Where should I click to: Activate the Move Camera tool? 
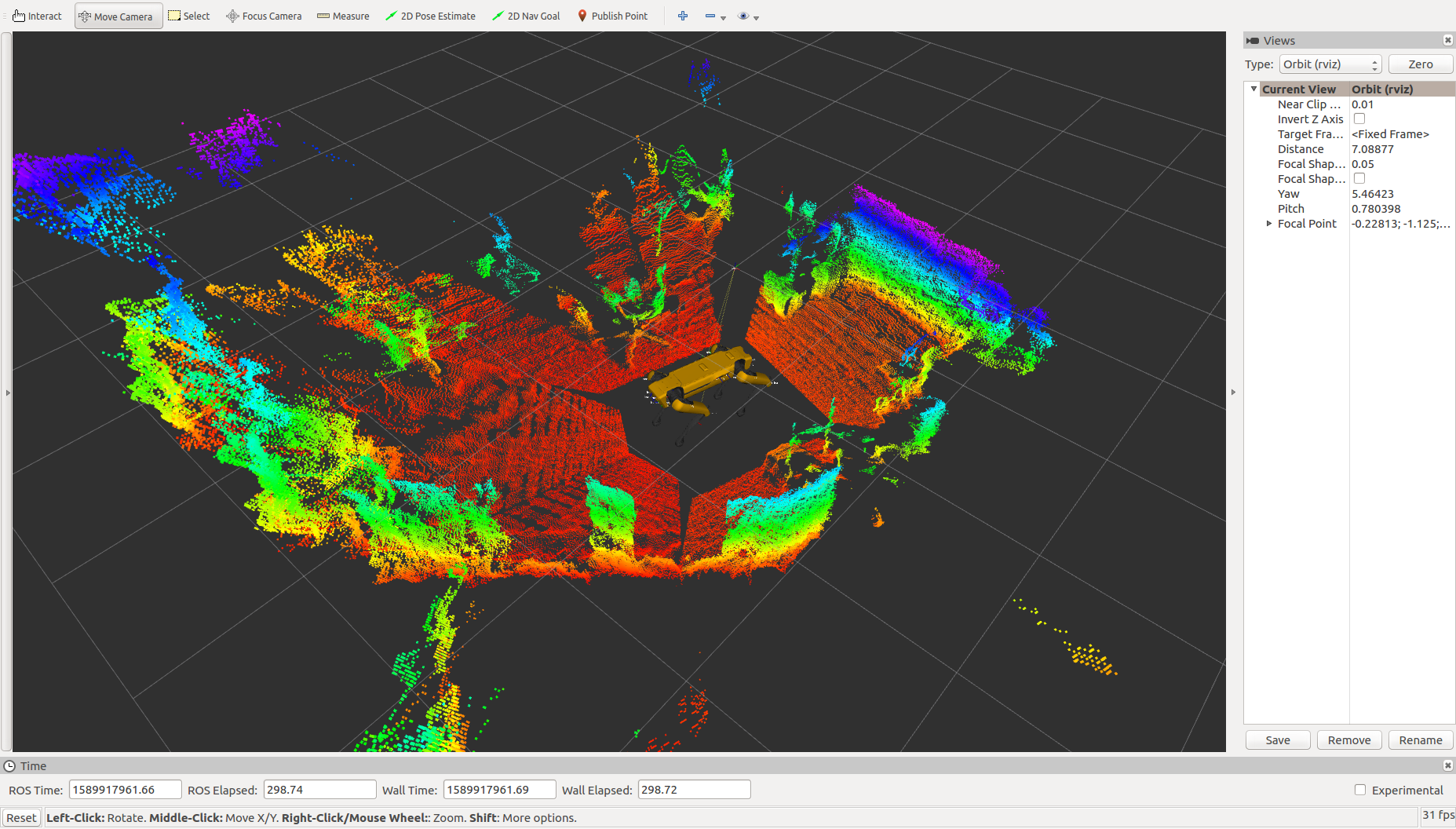118,16
